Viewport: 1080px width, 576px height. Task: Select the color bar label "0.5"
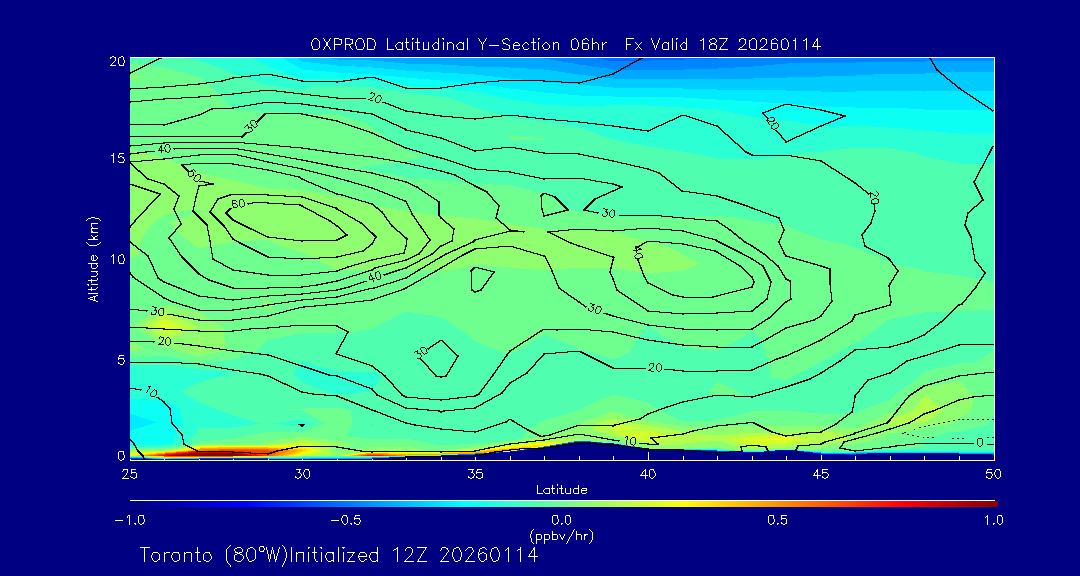pyautogui.click(x=778, y=520)
